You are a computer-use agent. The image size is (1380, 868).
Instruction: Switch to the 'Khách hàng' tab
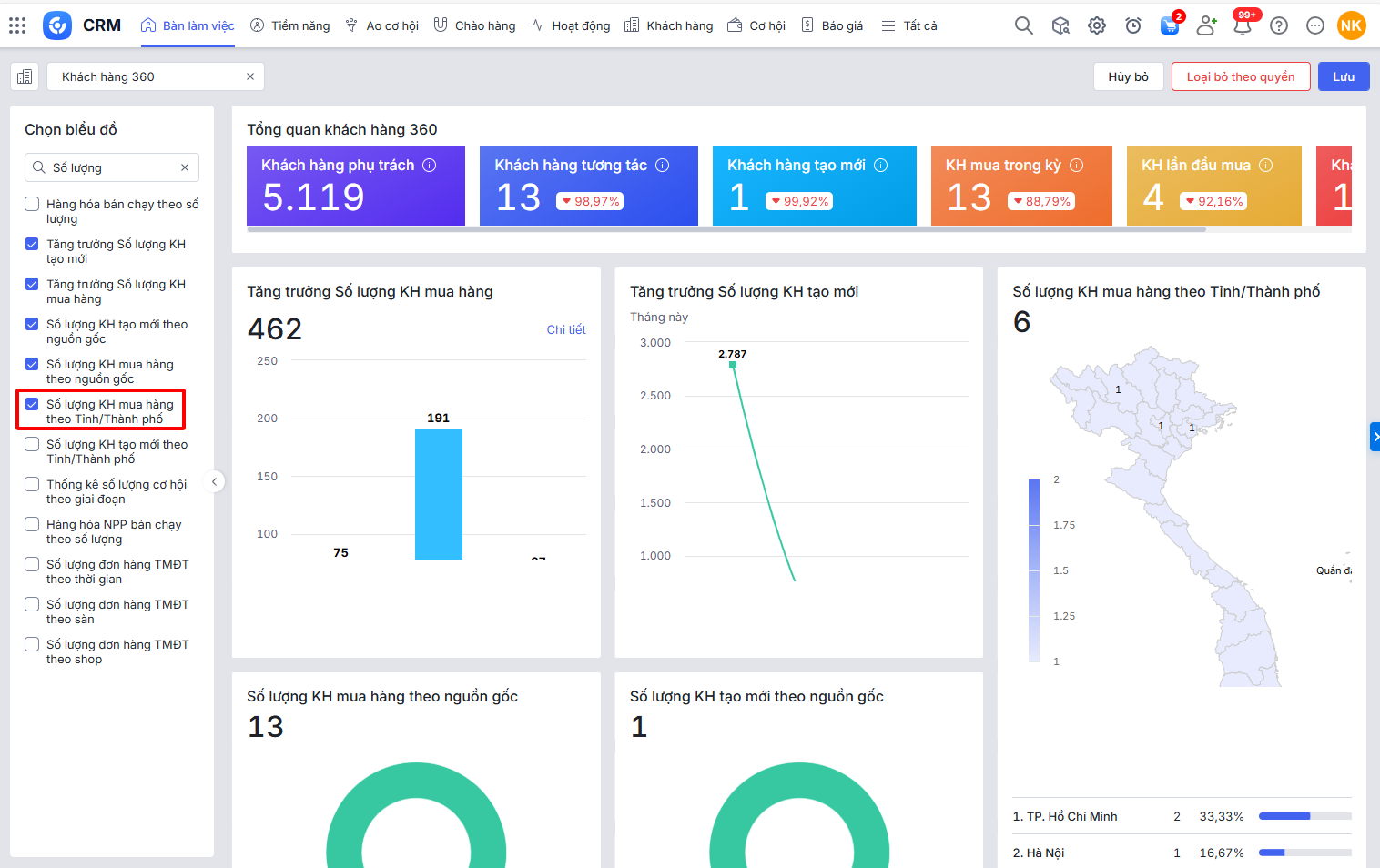point(669,25)
